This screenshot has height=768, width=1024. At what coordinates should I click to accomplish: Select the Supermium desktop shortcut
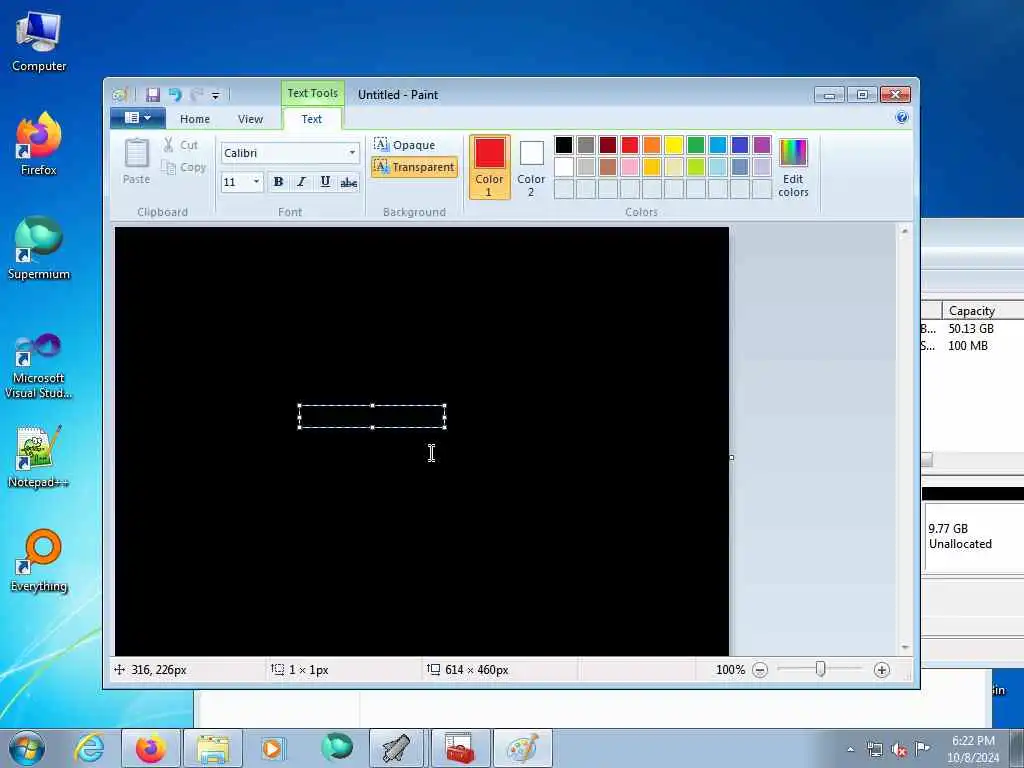click(x=39, y=249)
